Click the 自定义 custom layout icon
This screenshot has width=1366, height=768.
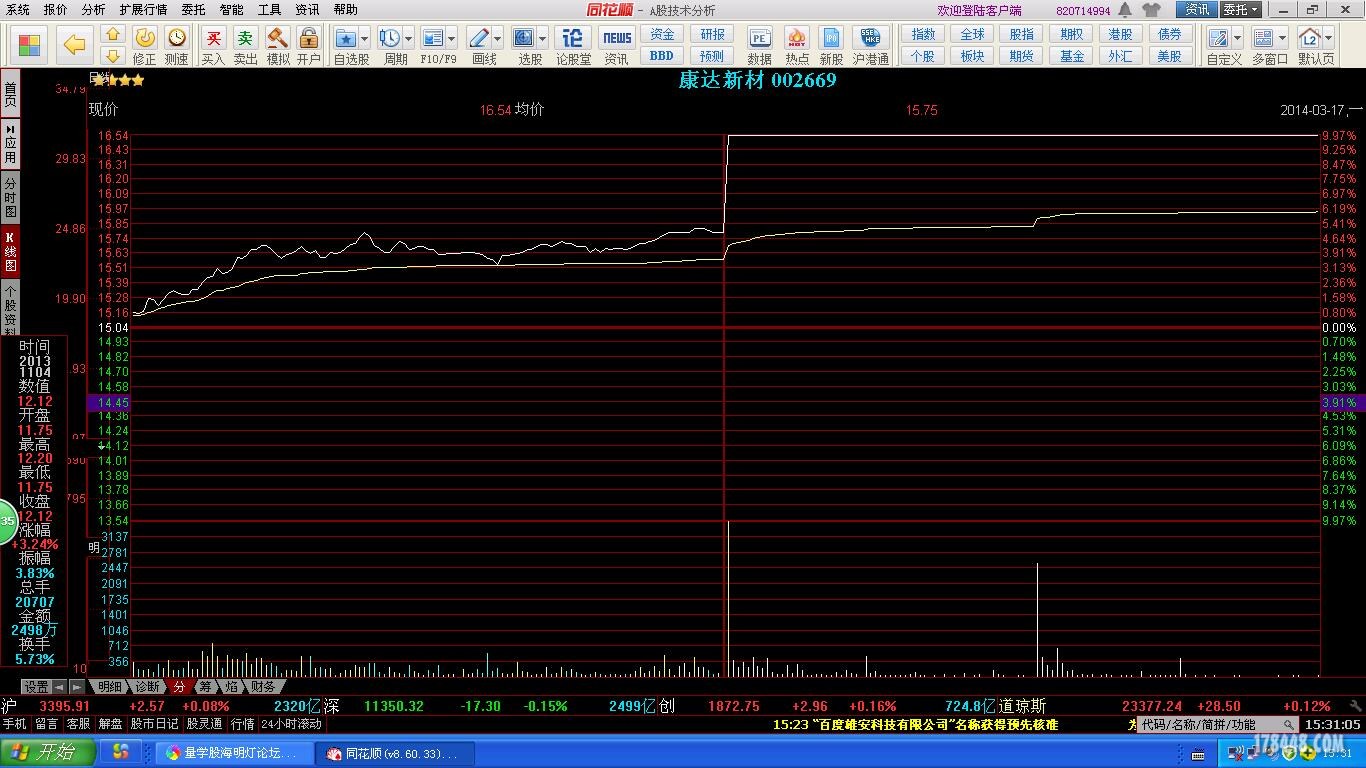pyautogui.click(x=1218, y=38)
